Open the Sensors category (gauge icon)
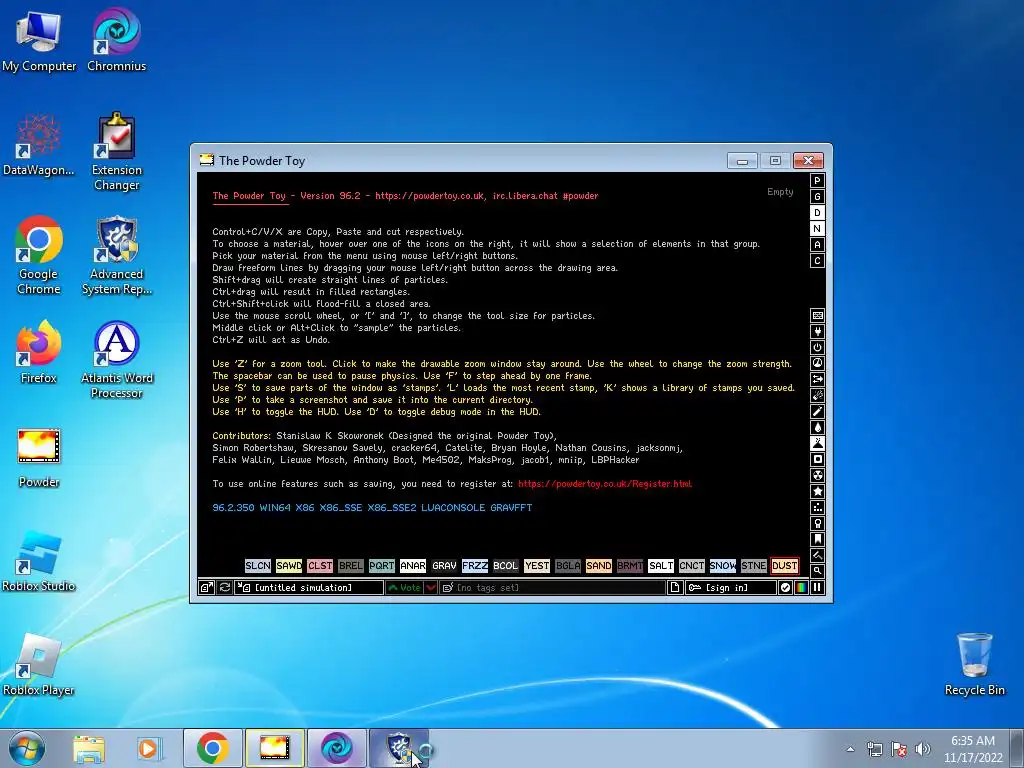Viewport: 1024px width, 768px height. 817,364
